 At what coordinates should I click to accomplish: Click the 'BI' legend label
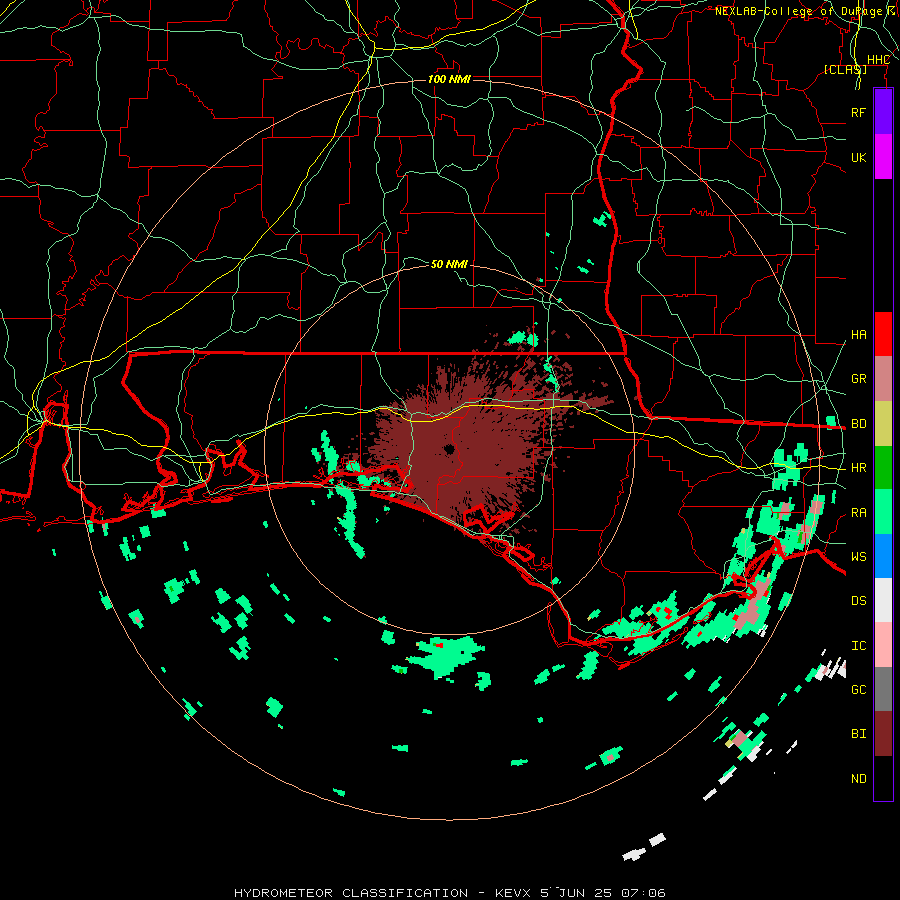858,734
